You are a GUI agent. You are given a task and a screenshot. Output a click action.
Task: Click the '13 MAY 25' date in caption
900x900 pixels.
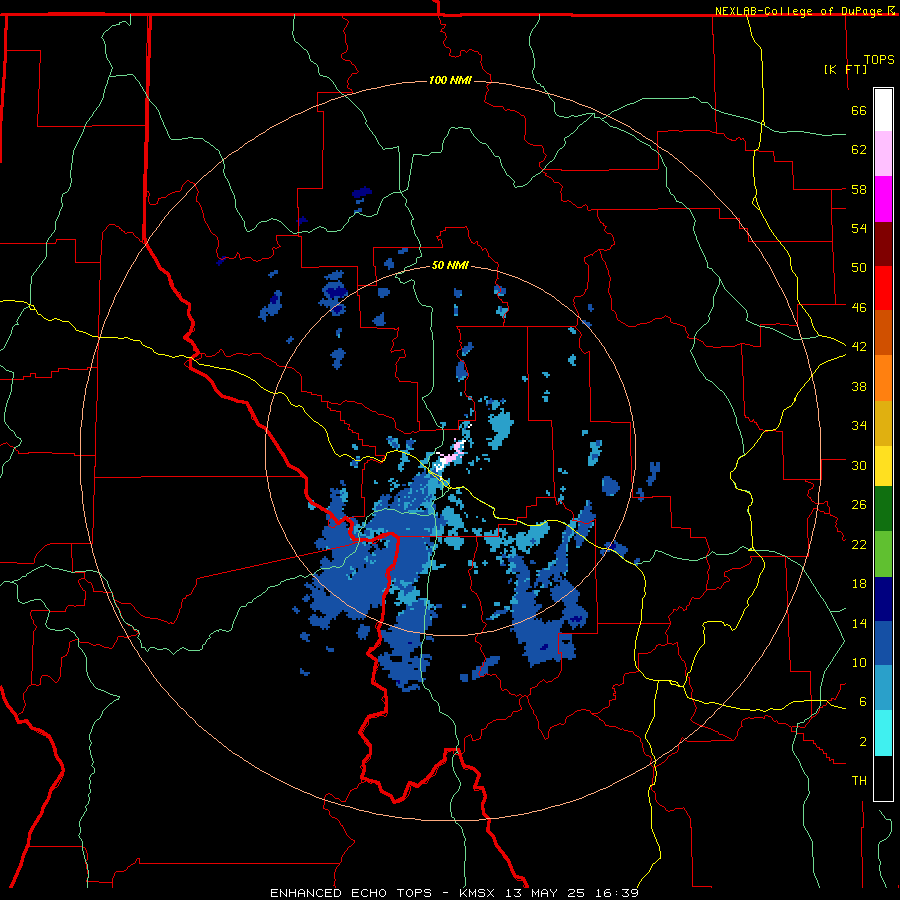[548, 893]
